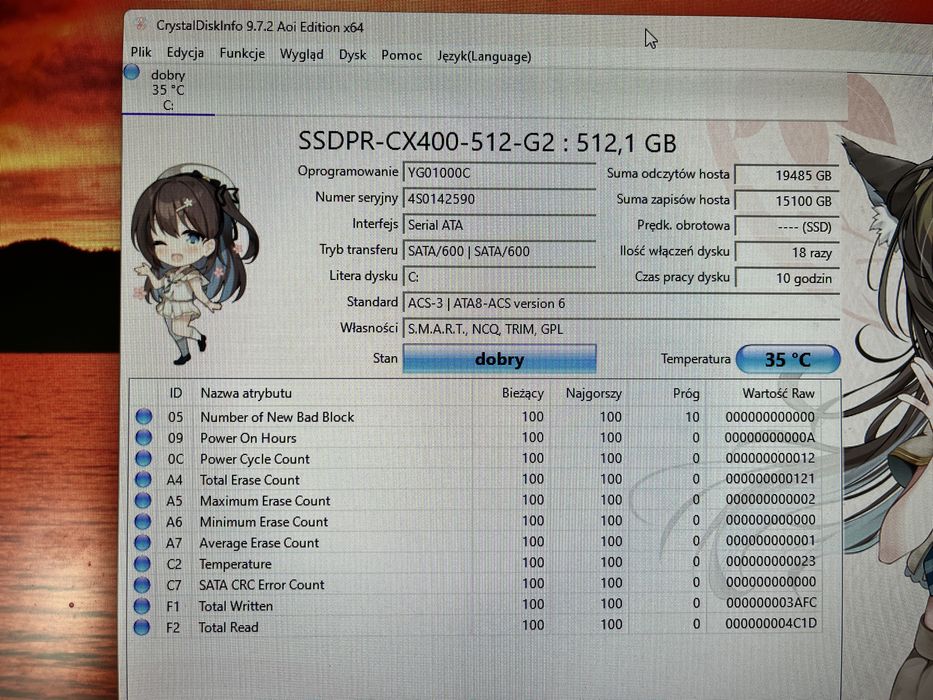Click the status orb for attribute 05
933x700 pixels.
point(143,417)
